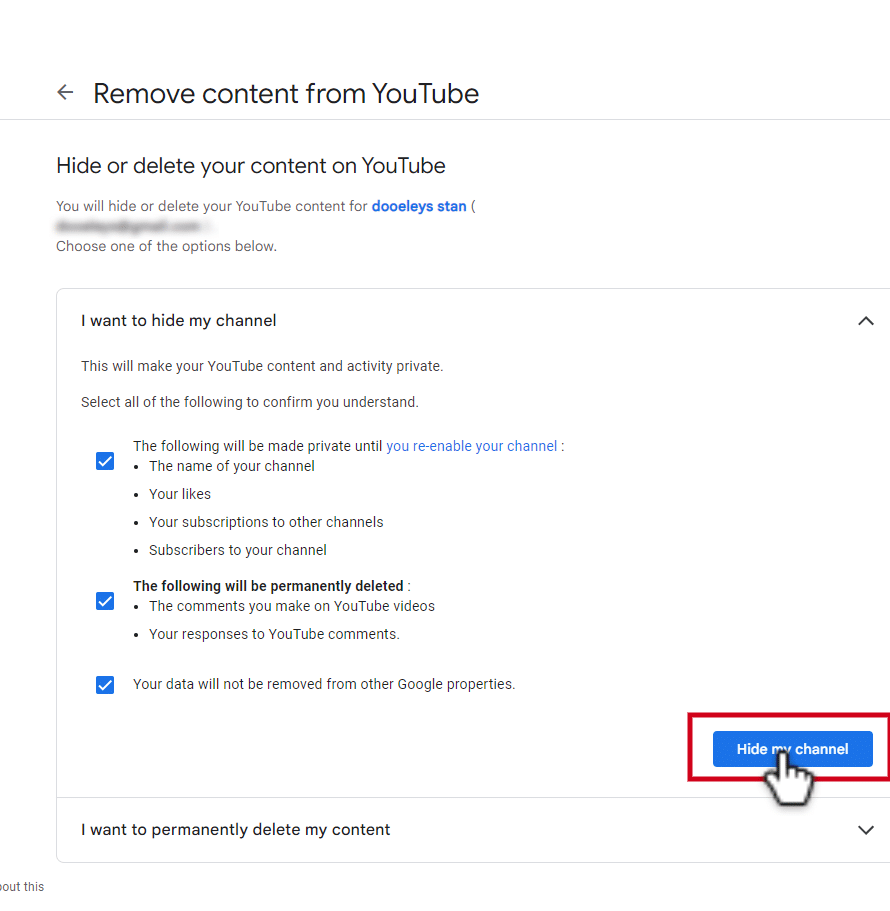
Task: Go back using the left arrow icon
Action: 65,92
